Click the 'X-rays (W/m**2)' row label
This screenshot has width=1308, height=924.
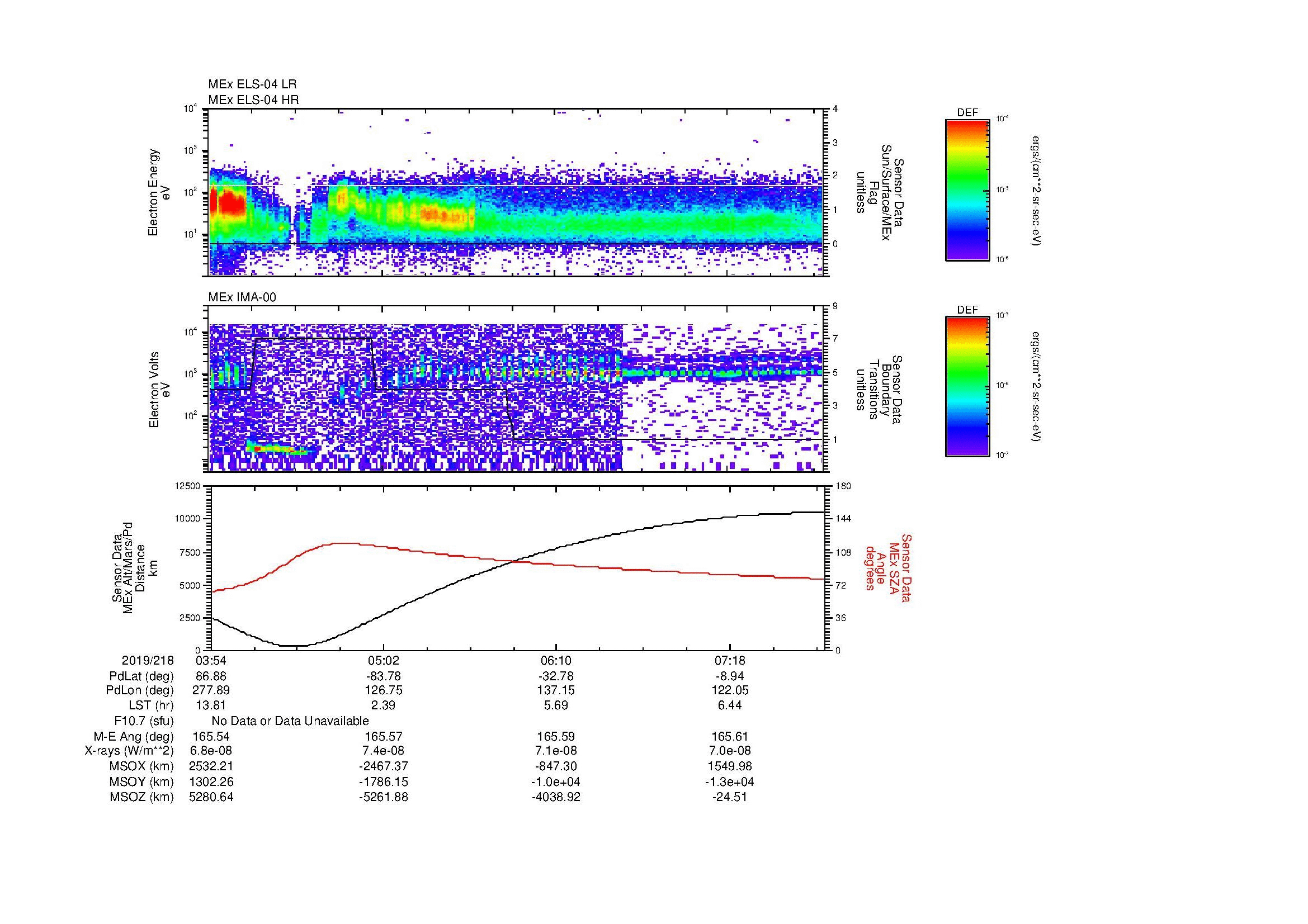tap(129, 751)
